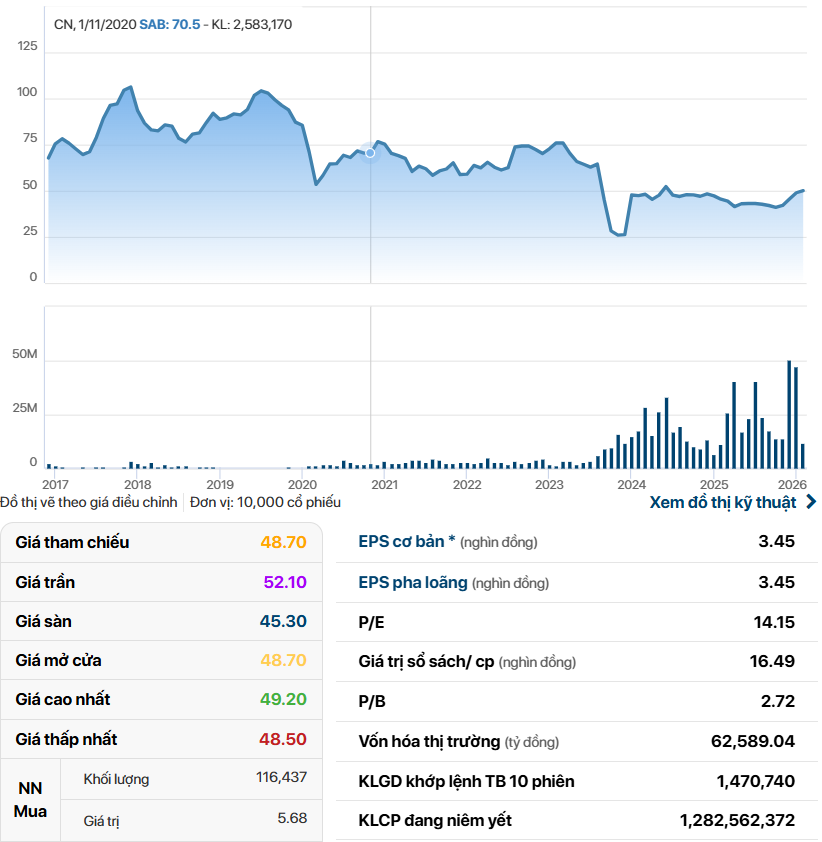Select the Giá trần value 52.10
The image size is (822, 842).
pyautogui.click(x=283, y=582)
